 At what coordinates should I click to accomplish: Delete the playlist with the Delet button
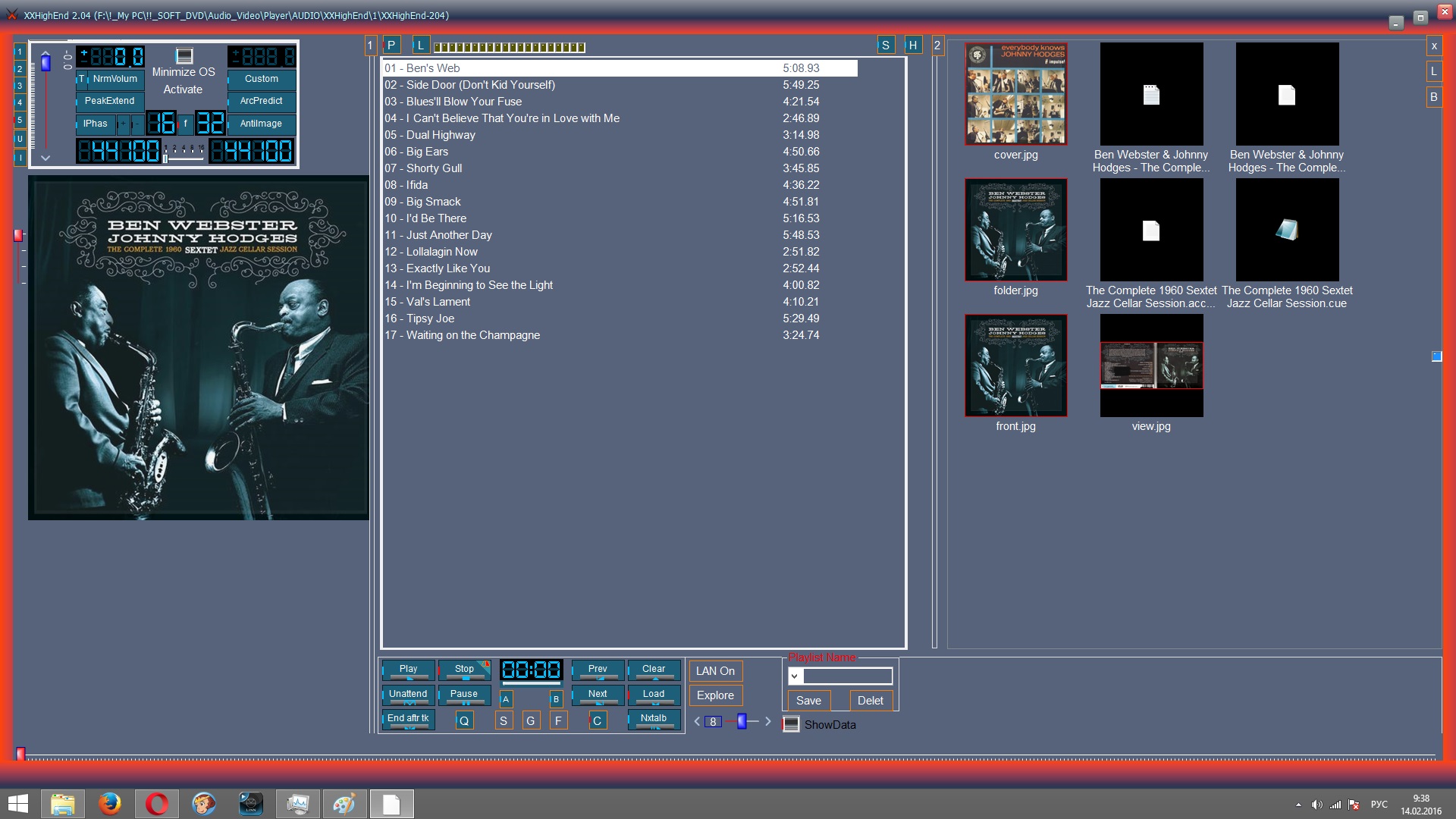[x=871, y=701]
